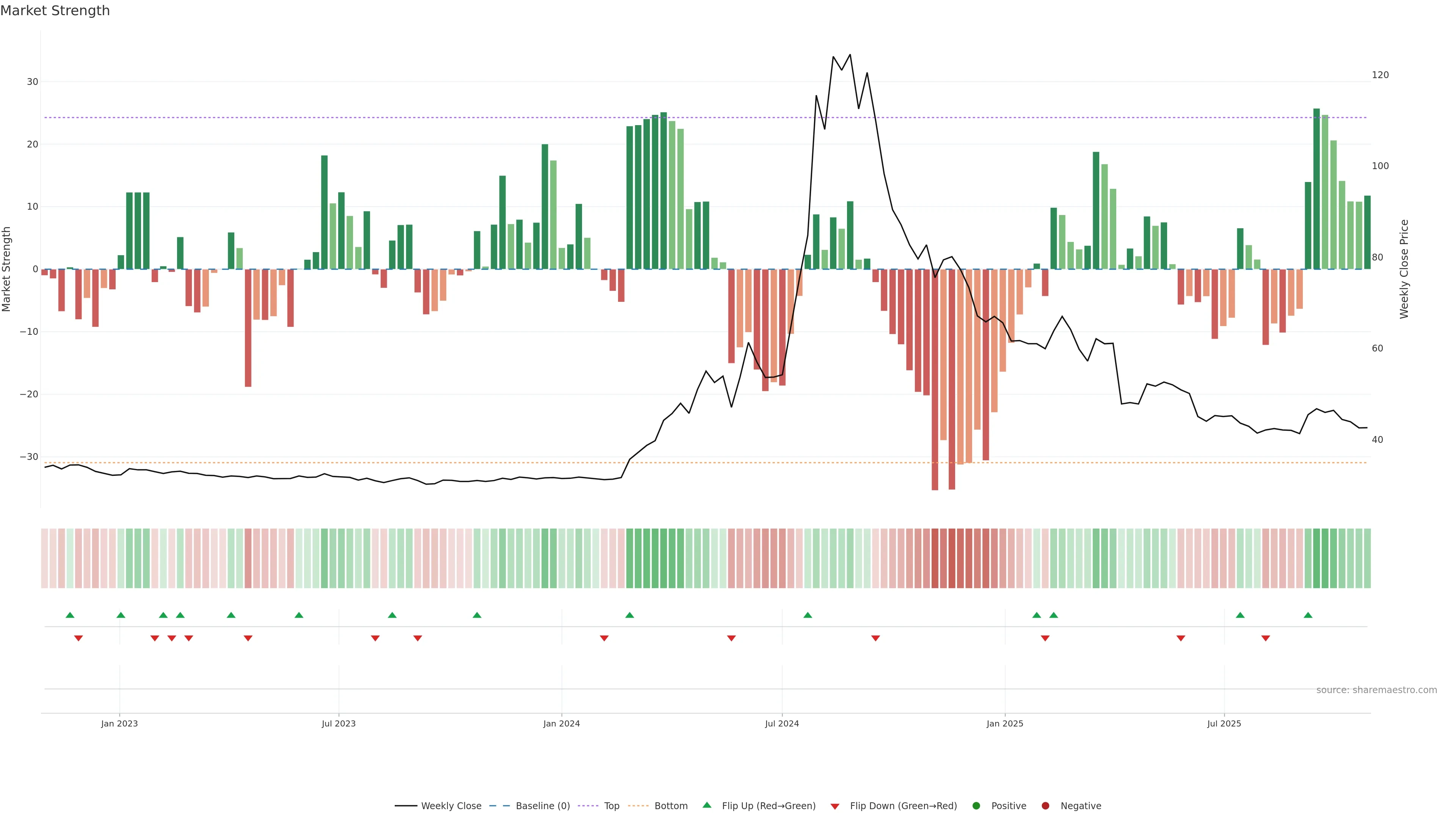Click the source: sharemaestro.com text
This screenshot has width=1456, height=819.
(1376, 690)
